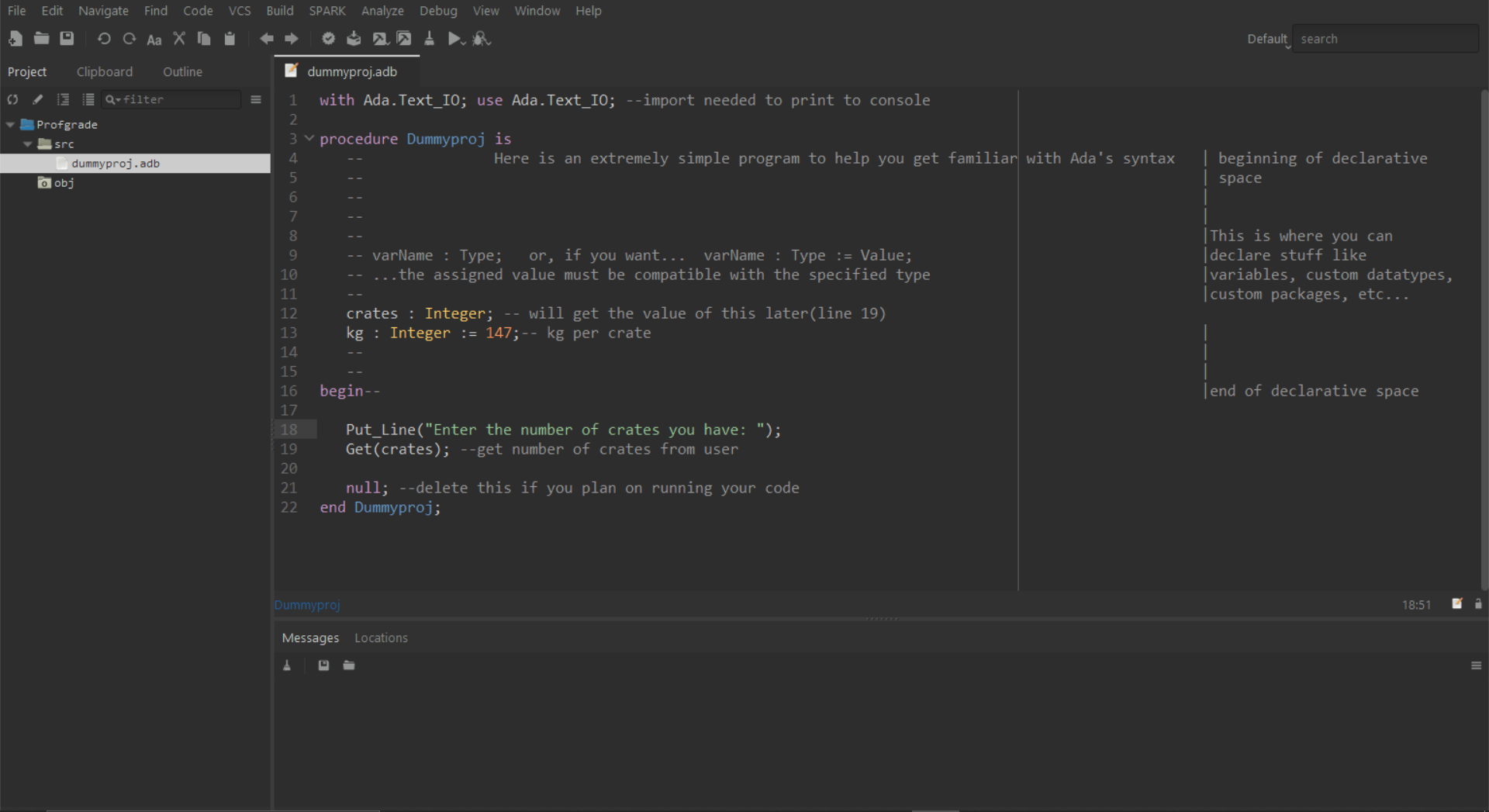Click the 18:51 cursor position in status bar
Viewport: 1489px width, 812px height.
(1416, 605)
